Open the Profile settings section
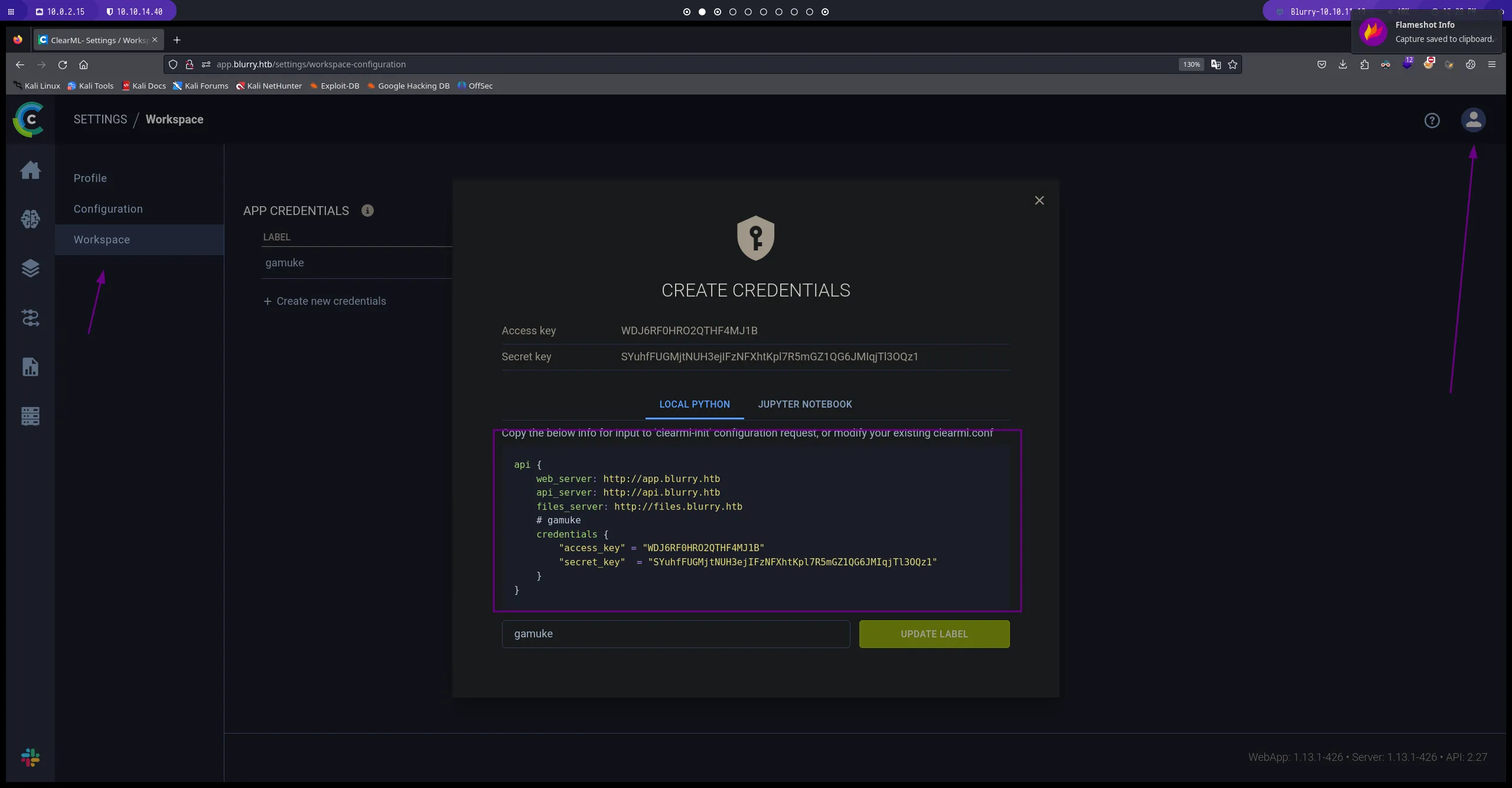Viewport: 1512px width, 788px height. 90,178
